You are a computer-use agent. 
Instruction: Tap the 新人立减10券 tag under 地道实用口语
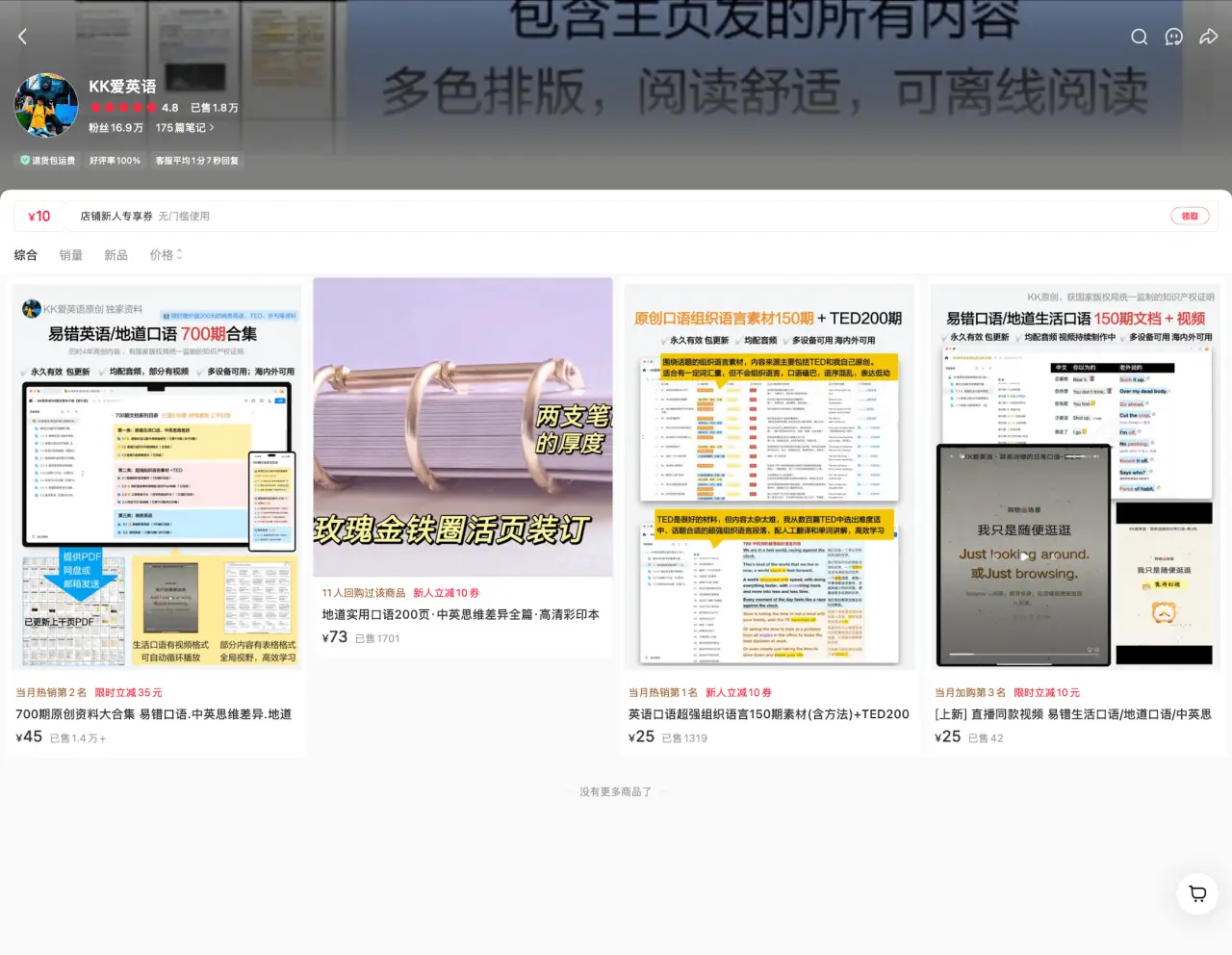pos(447,593)
